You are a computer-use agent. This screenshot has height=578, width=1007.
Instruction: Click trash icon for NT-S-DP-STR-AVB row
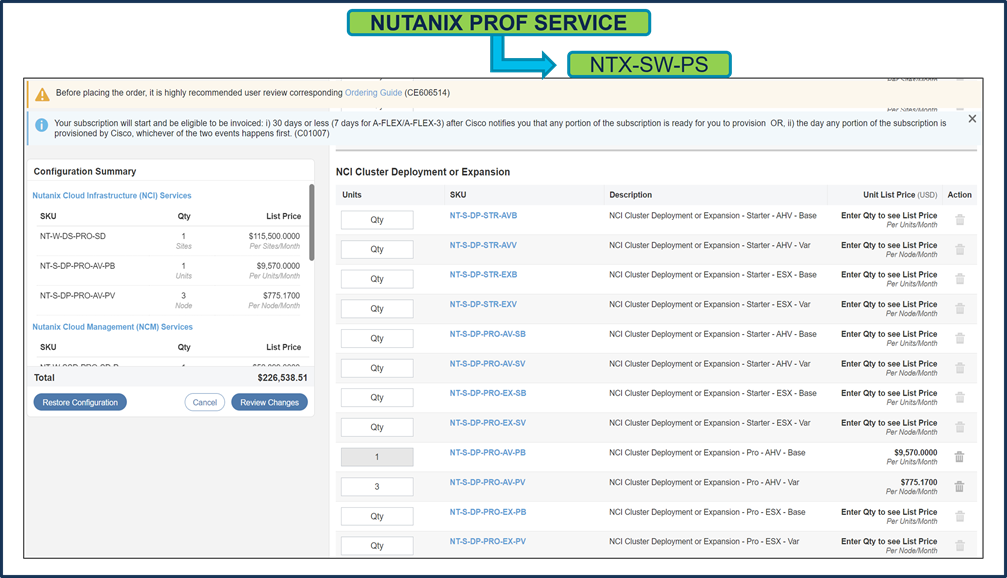[959, 220]
